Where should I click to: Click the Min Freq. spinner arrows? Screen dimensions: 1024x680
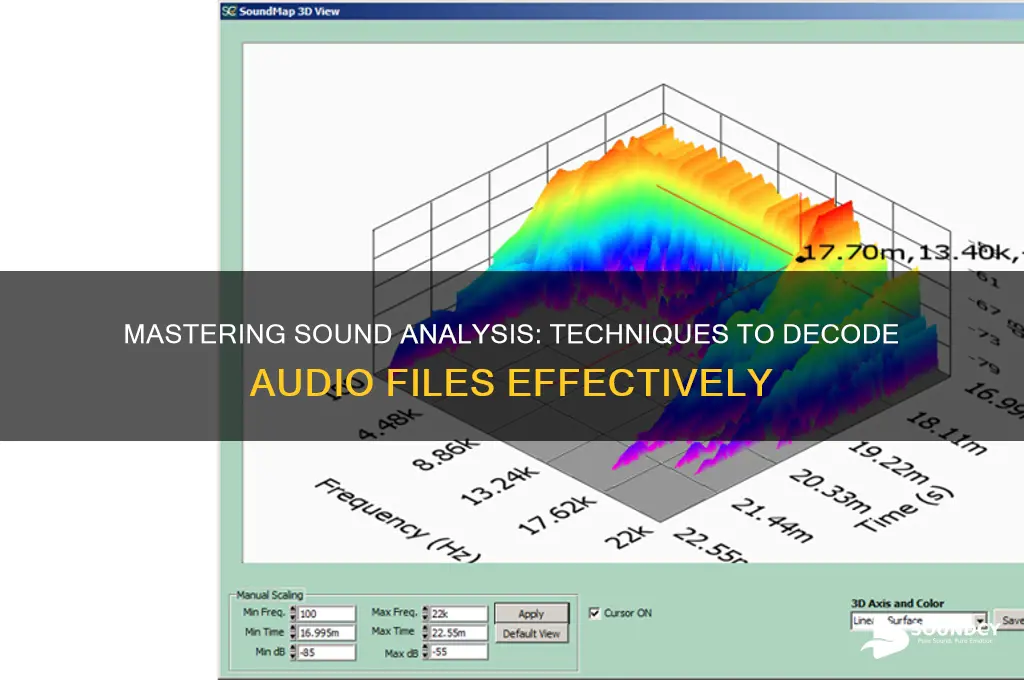tap(293, 613)
